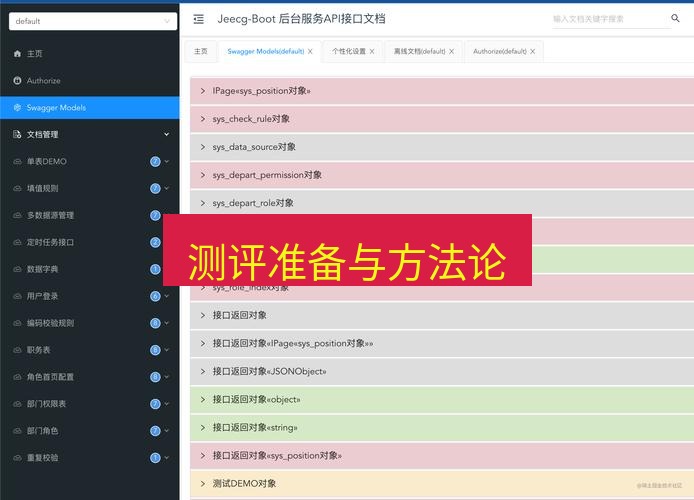Viewport: 694px width, 500px height.
Task: Expand the sys_depart_role对象 model
Action: [x=442, y=203]
